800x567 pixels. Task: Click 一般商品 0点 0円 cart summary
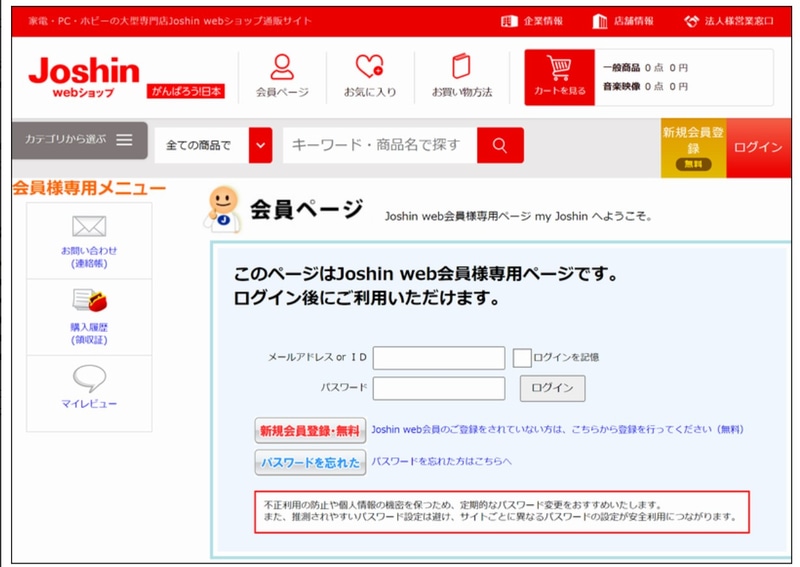tap(645, 67)
